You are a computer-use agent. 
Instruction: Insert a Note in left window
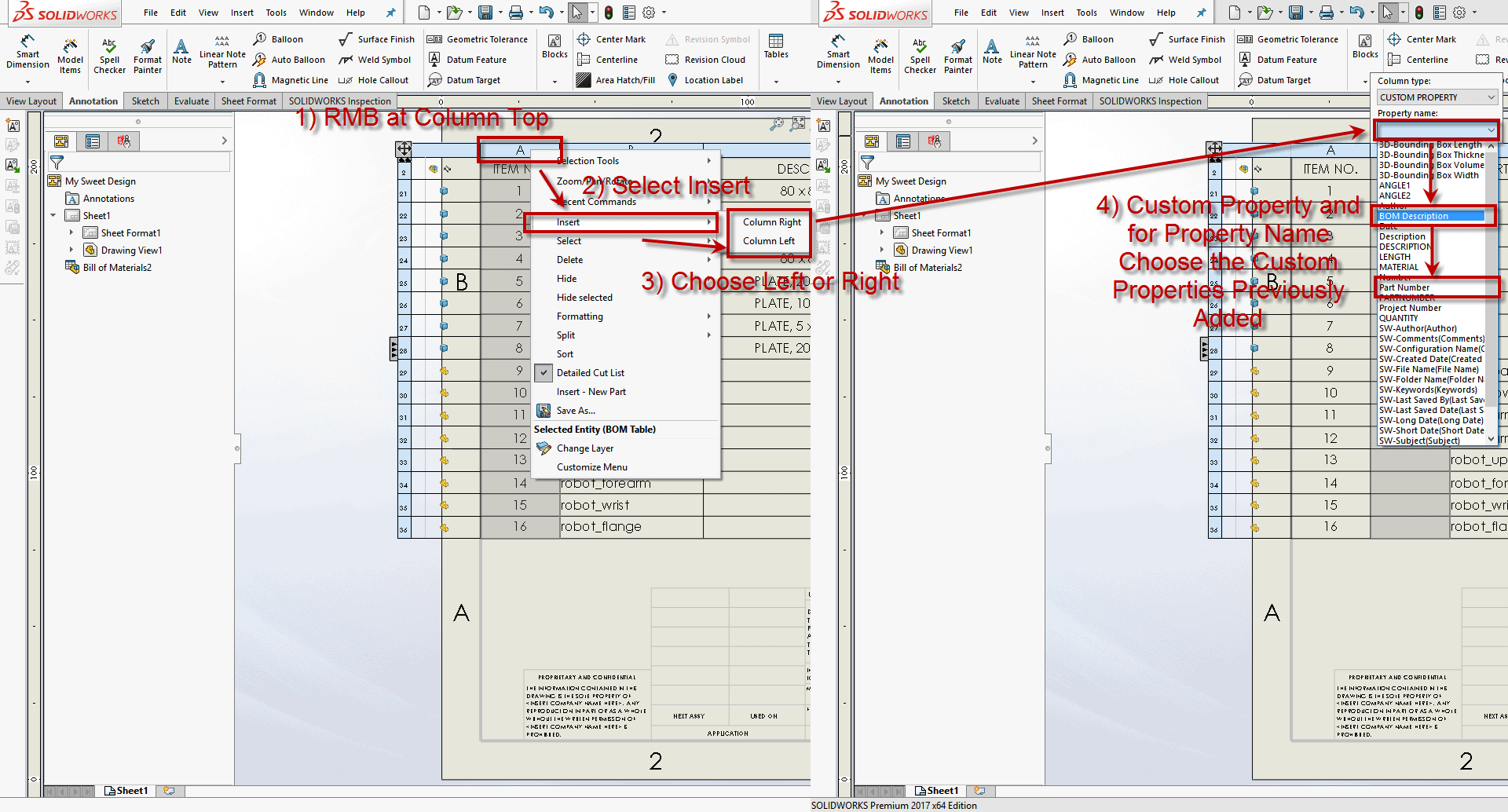[x=181, y=51]
